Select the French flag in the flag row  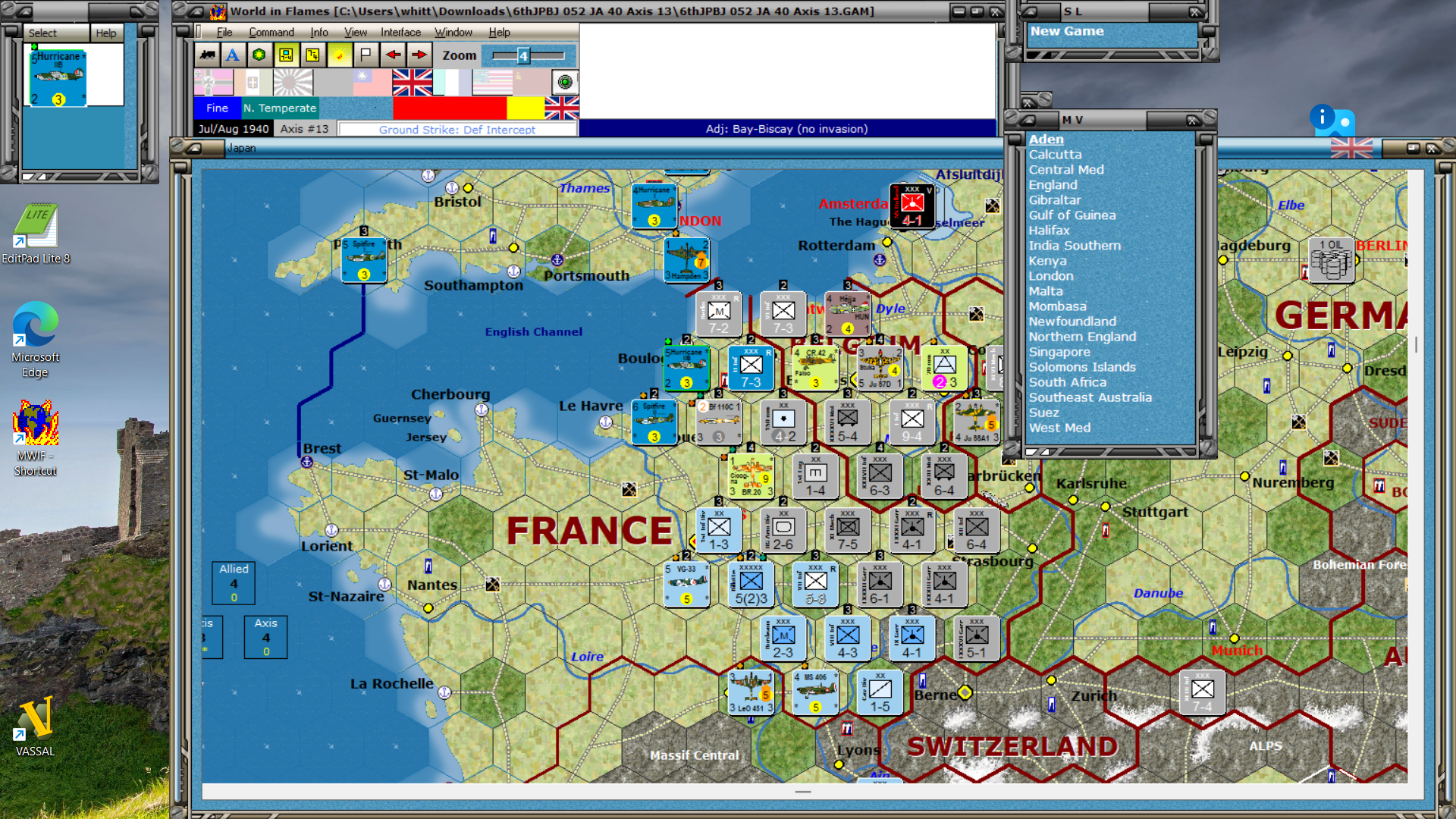452,82
